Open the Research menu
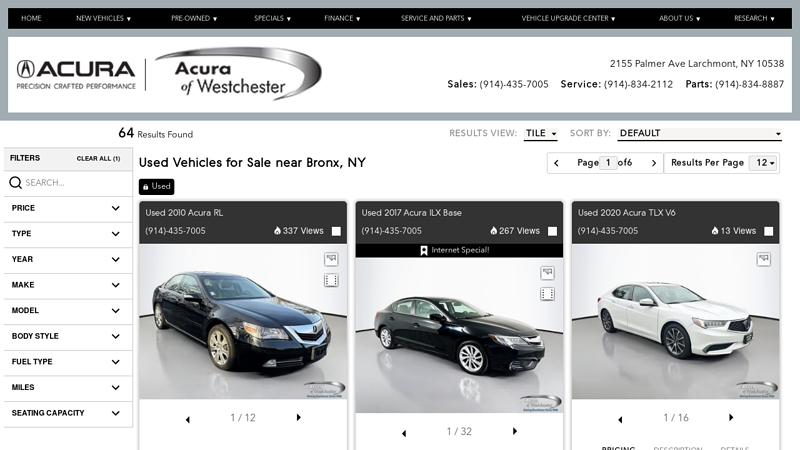The image size is (800, 450). (x=754, y=18)
